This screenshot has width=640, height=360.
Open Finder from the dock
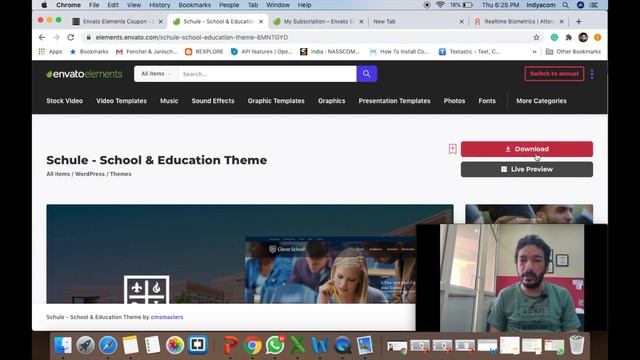coord(63,345)
